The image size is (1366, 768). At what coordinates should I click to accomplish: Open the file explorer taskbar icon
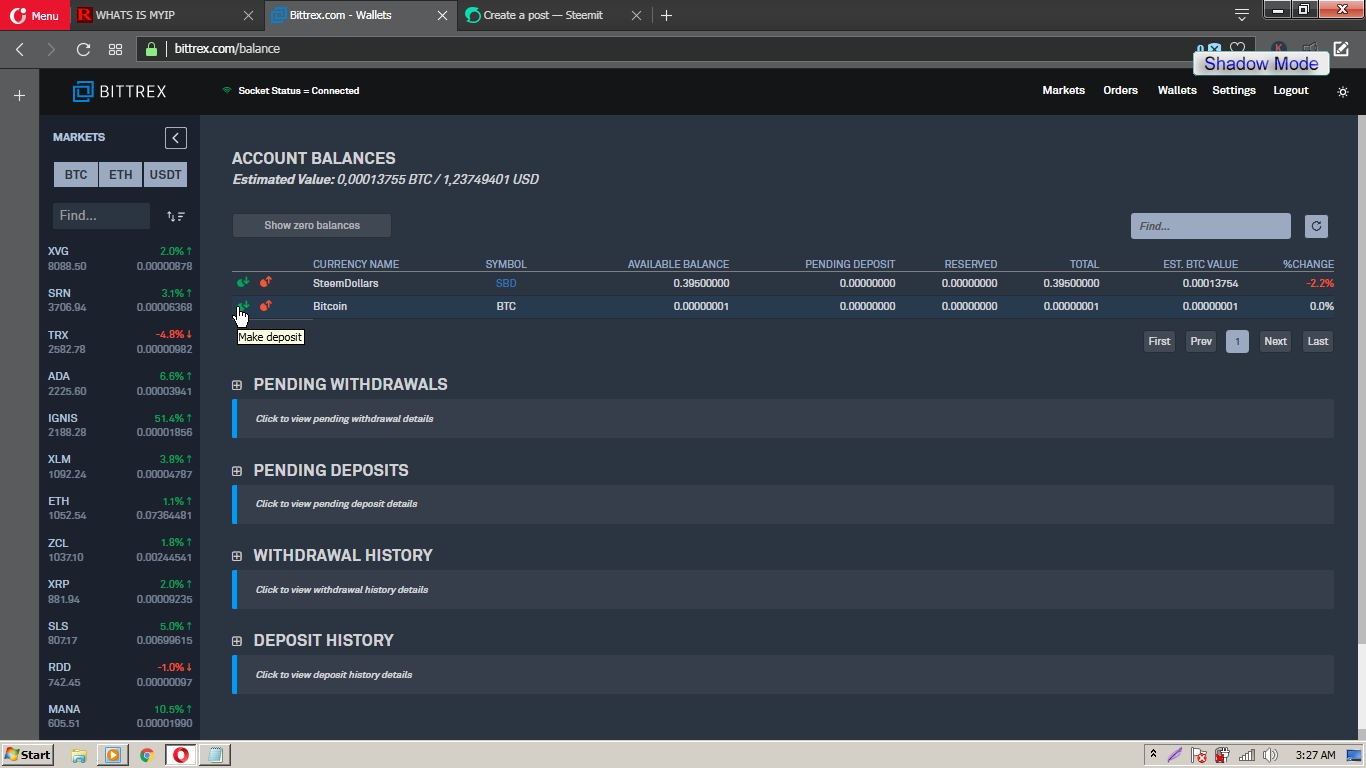tap(79, 755)
